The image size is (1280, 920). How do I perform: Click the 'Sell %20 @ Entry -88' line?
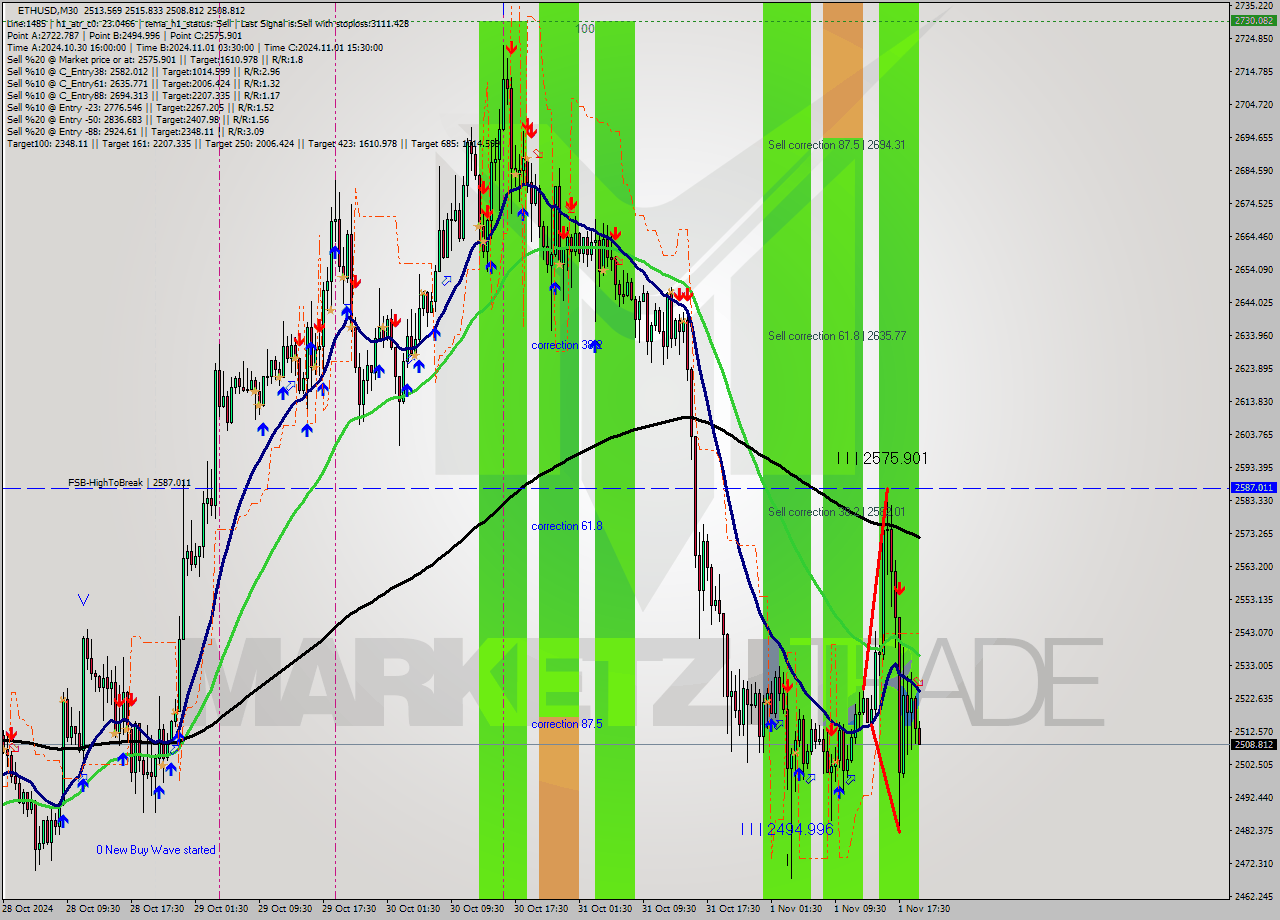click(135, 131)
